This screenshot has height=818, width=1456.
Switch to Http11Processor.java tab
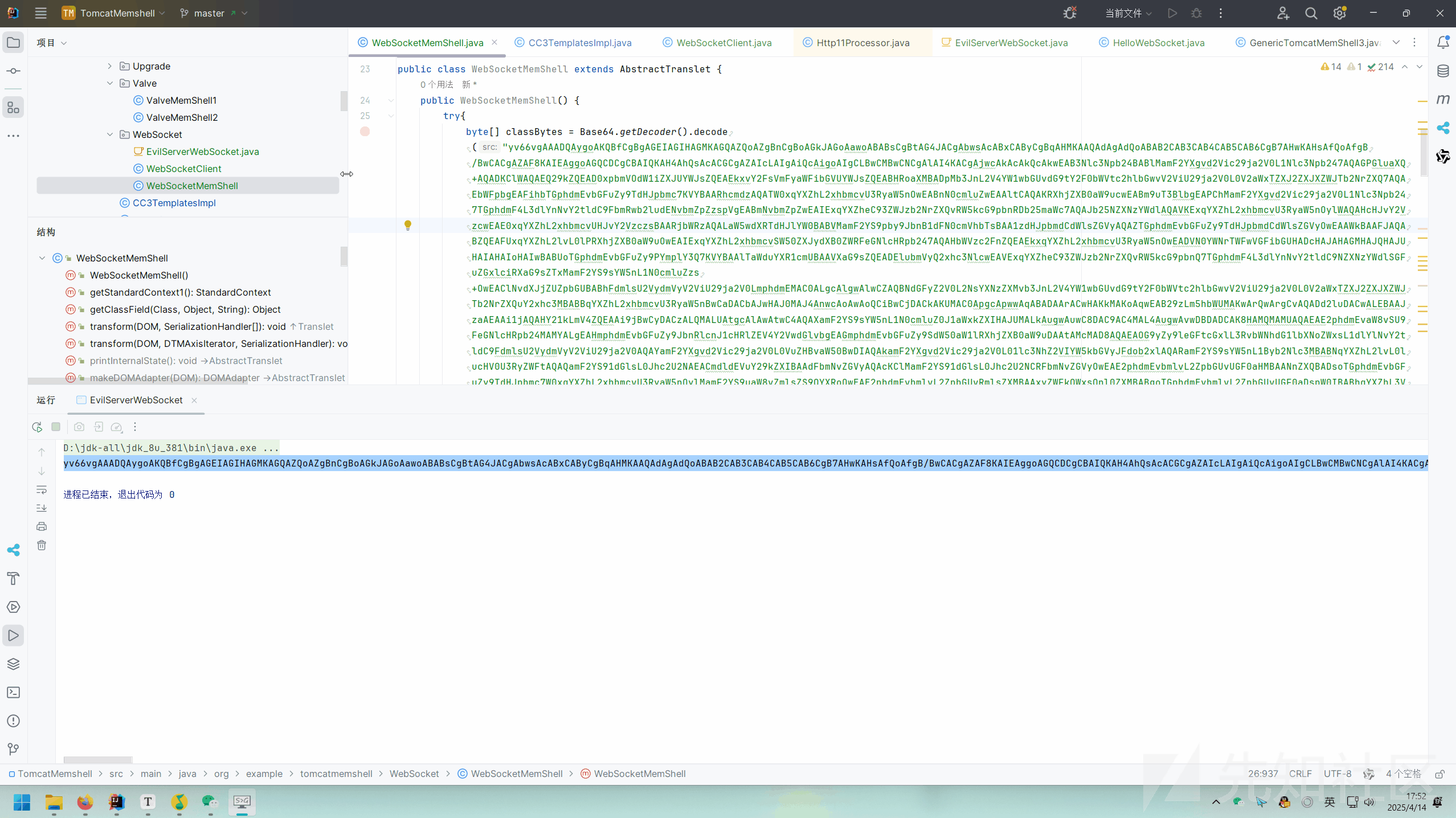point(862,43)
